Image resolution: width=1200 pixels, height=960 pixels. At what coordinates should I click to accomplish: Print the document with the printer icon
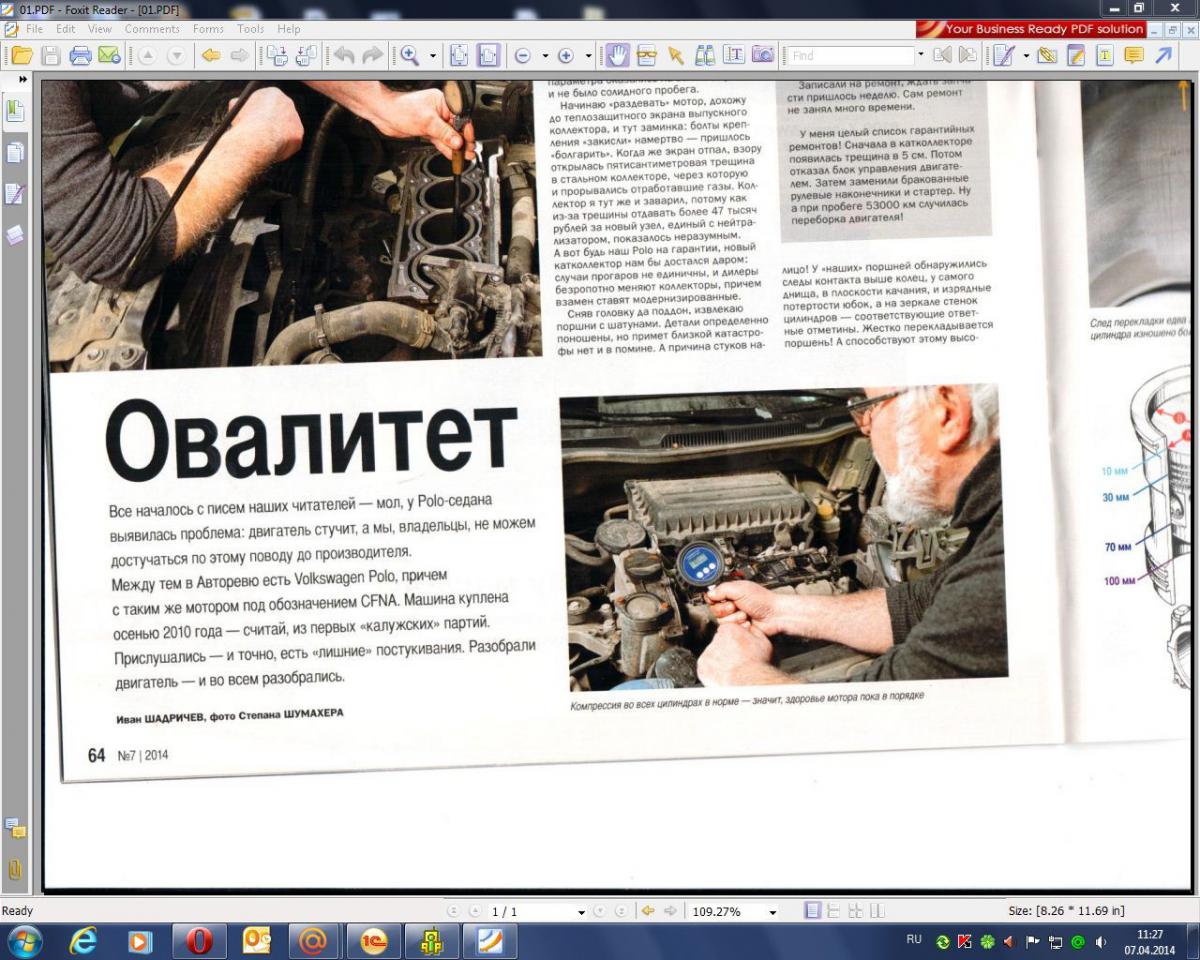click(81, 55)
